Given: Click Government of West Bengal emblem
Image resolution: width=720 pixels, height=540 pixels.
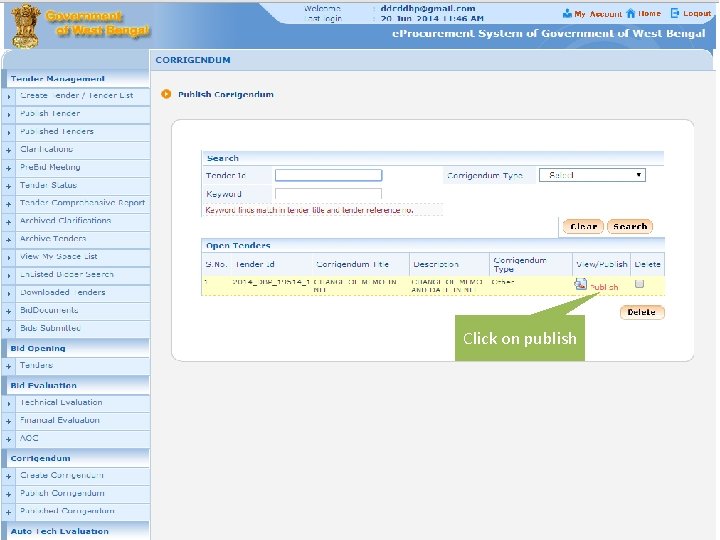Looking at the screenshot, I should click(26, 26).
